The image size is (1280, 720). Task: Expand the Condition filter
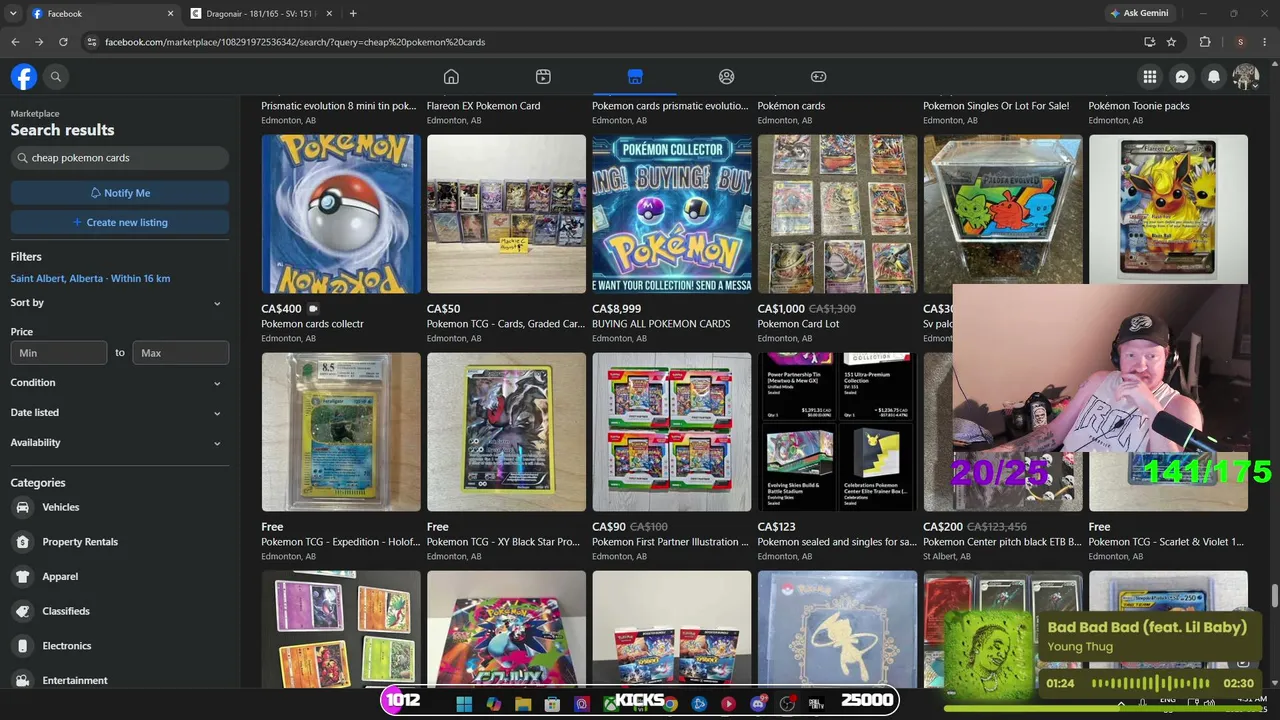click(x=119, y=383)
